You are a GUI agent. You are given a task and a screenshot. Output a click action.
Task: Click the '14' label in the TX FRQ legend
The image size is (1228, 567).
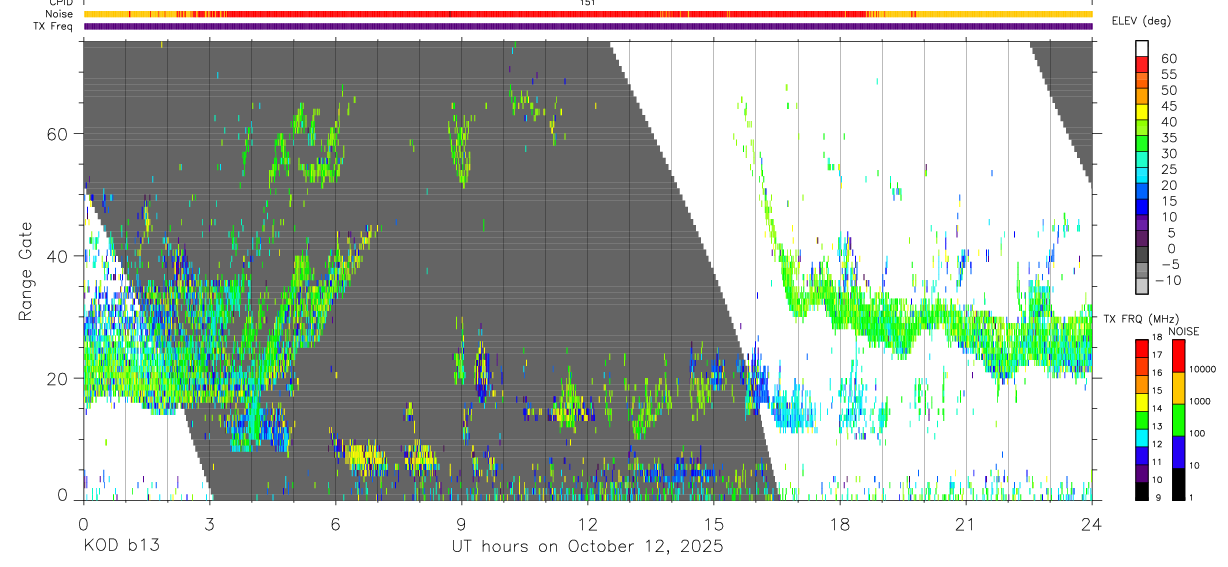tap(1157, 409)
